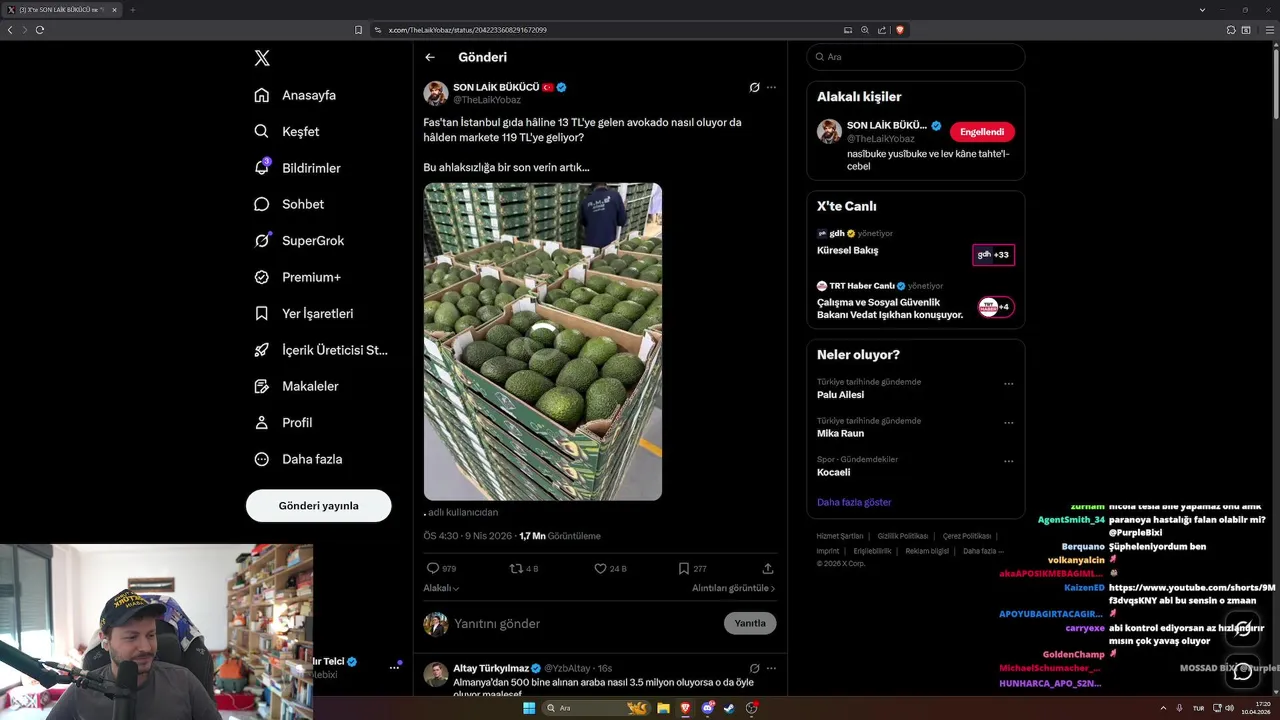
Task: Expand the Daha fazla menu
Action: pos(298,459)
